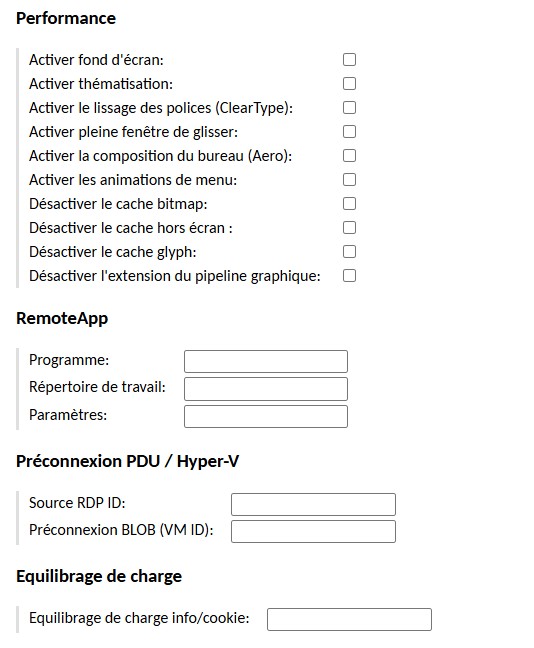Click into the Paramètres field

click(x=266, y=416)
